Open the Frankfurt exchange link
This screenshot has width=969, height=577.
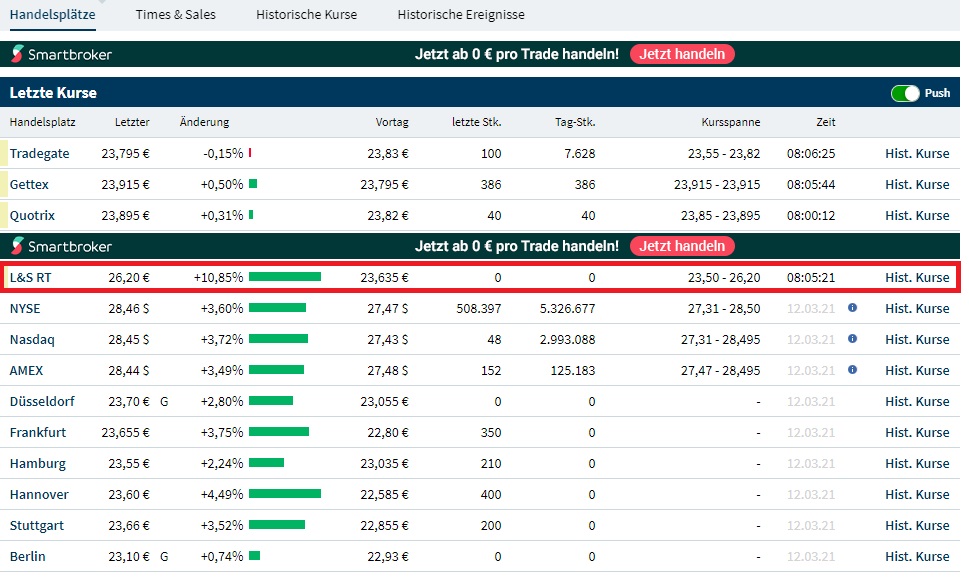coord(38,432)
